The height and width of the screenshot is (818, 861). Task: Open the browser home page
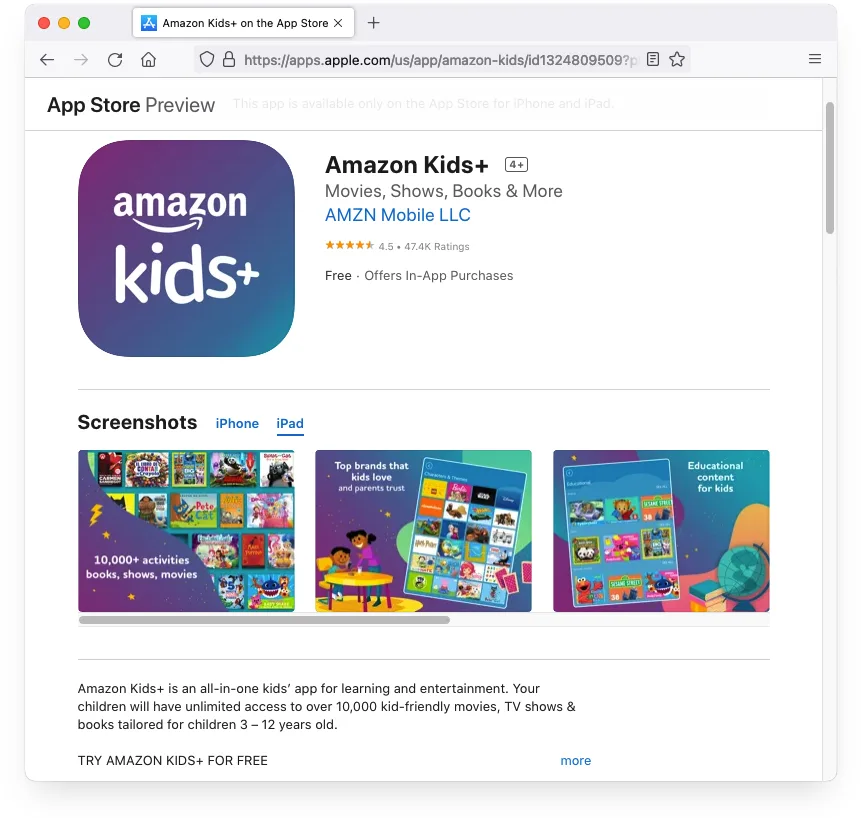point(148,59)
